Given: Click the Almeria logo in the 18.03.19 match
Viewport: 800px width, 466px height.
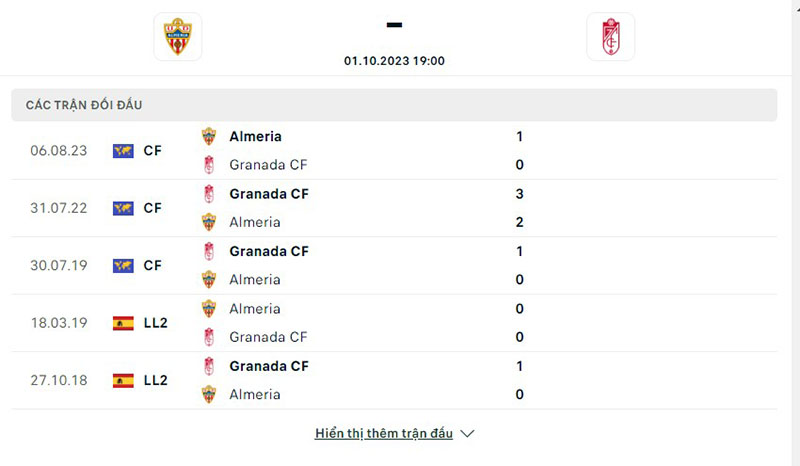Looking at the screenshot, I should 209,309.
